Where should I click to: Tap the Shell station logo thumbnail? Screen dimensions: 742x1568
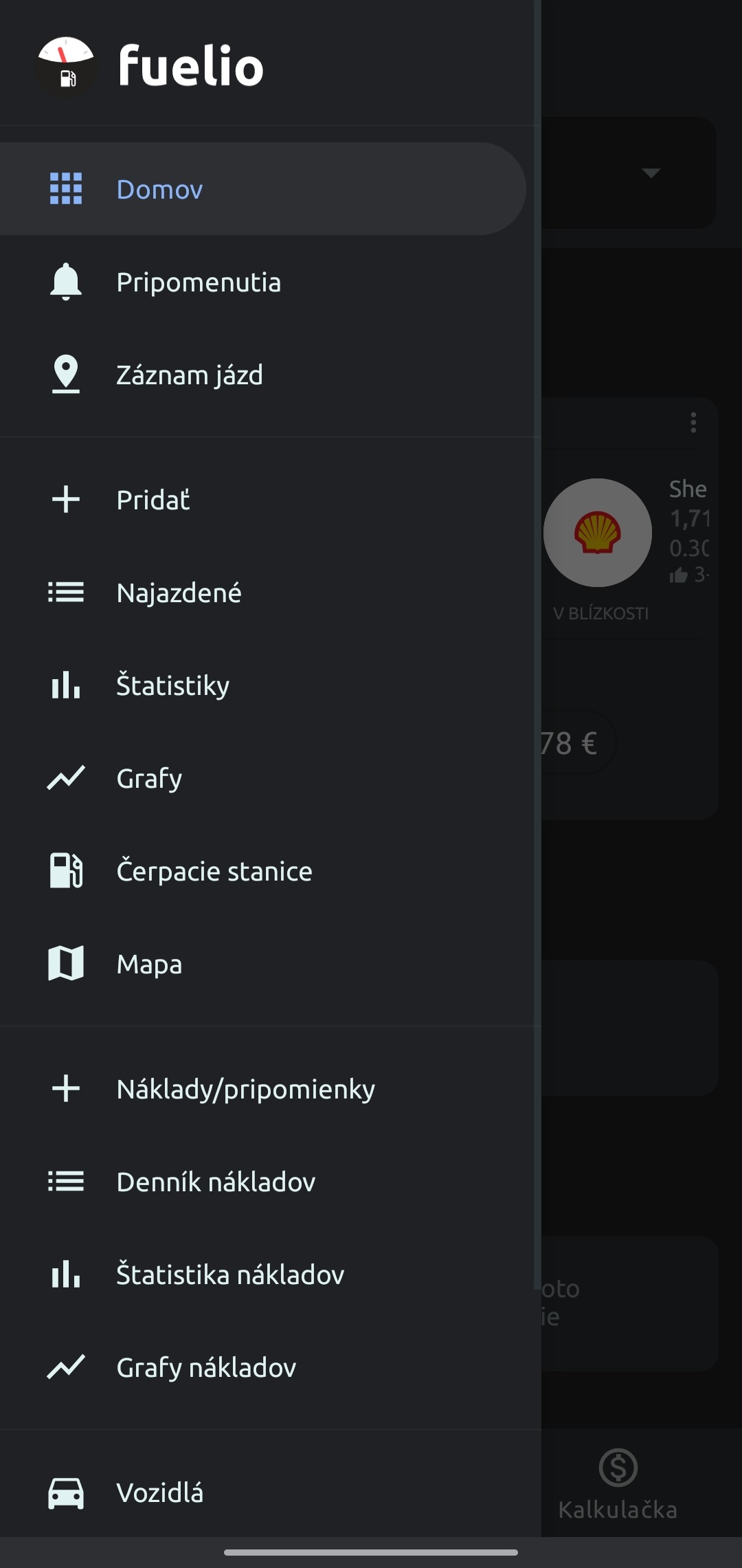coord(598,533)
